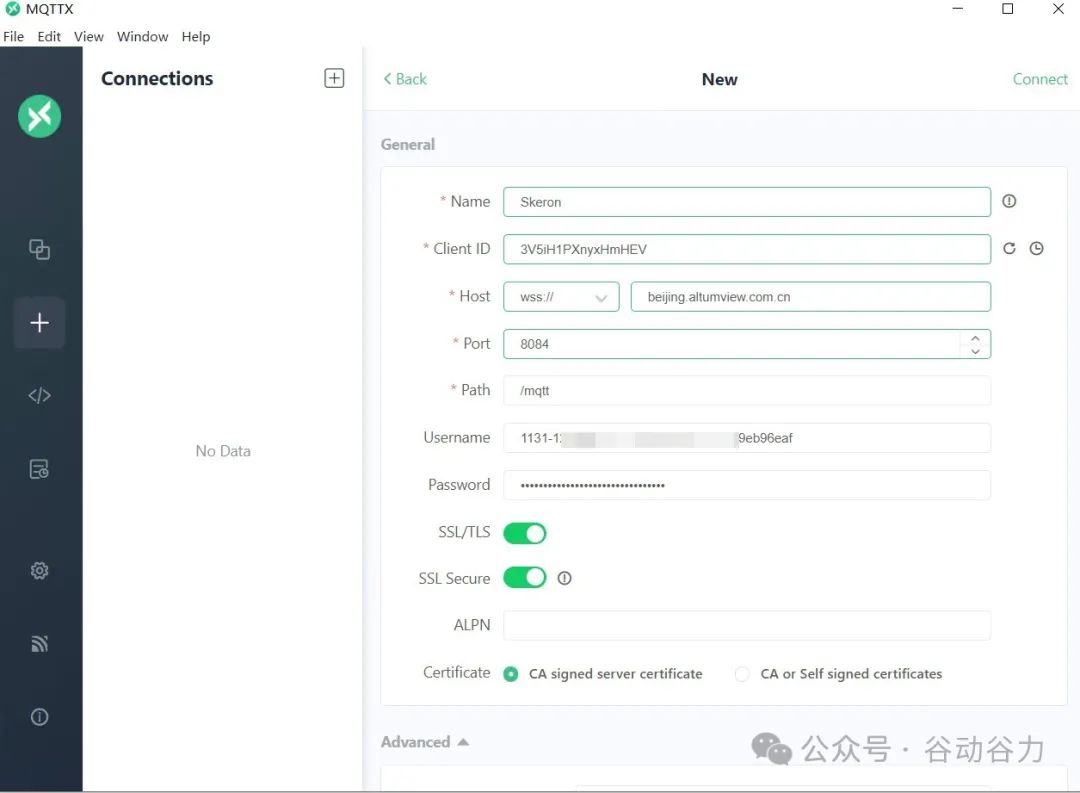Open the Log page icon in sidebar
Viewport: 1080px width, 793px height.
coord(40,469)
